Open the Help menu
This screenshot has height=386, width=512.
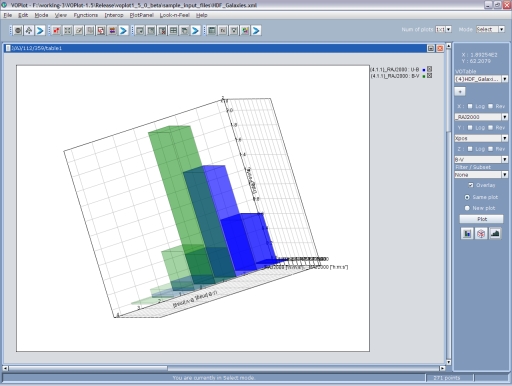201,15
